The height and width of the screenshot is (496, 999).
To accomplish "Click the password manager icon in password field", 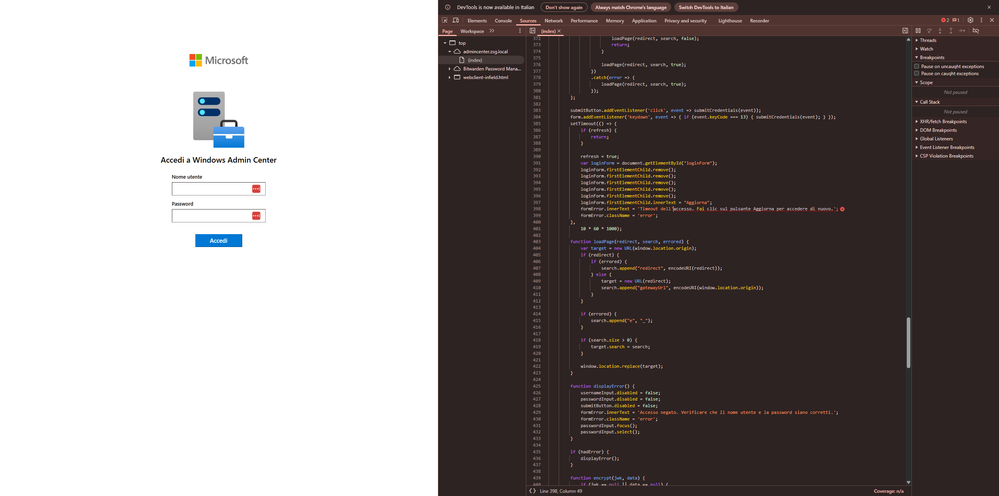I will [256, 216].
